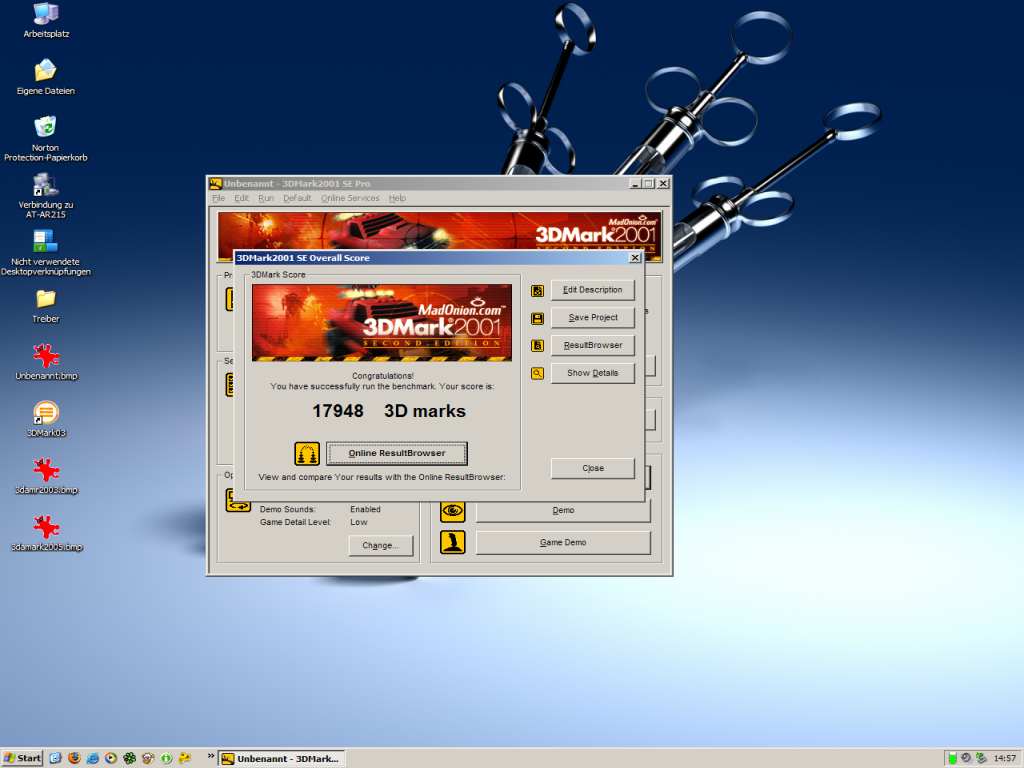This screenshot has width=1024, height=768.
Task: Click the ResultBrowser button
Action: [592, 345]
